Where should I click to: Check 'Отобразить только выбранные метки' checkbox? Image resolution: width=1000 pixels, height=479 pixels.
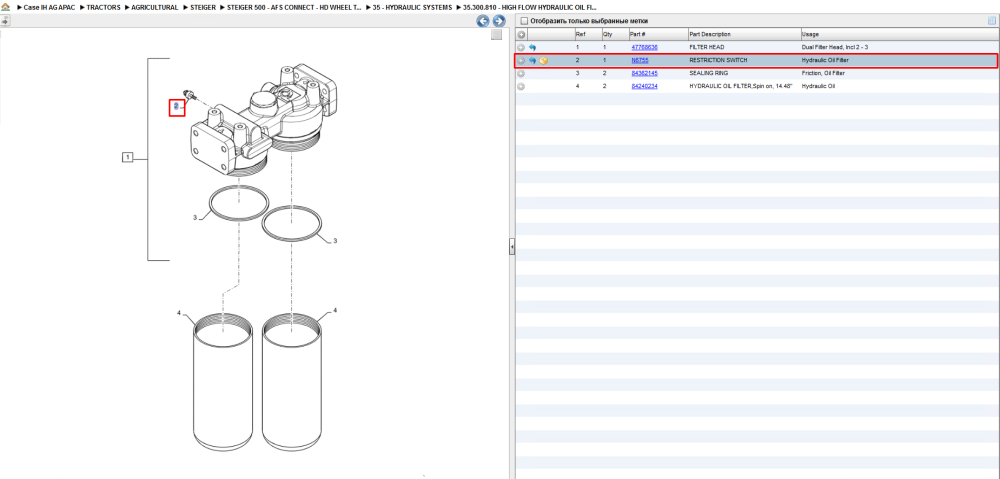click(x=524, y=21)
